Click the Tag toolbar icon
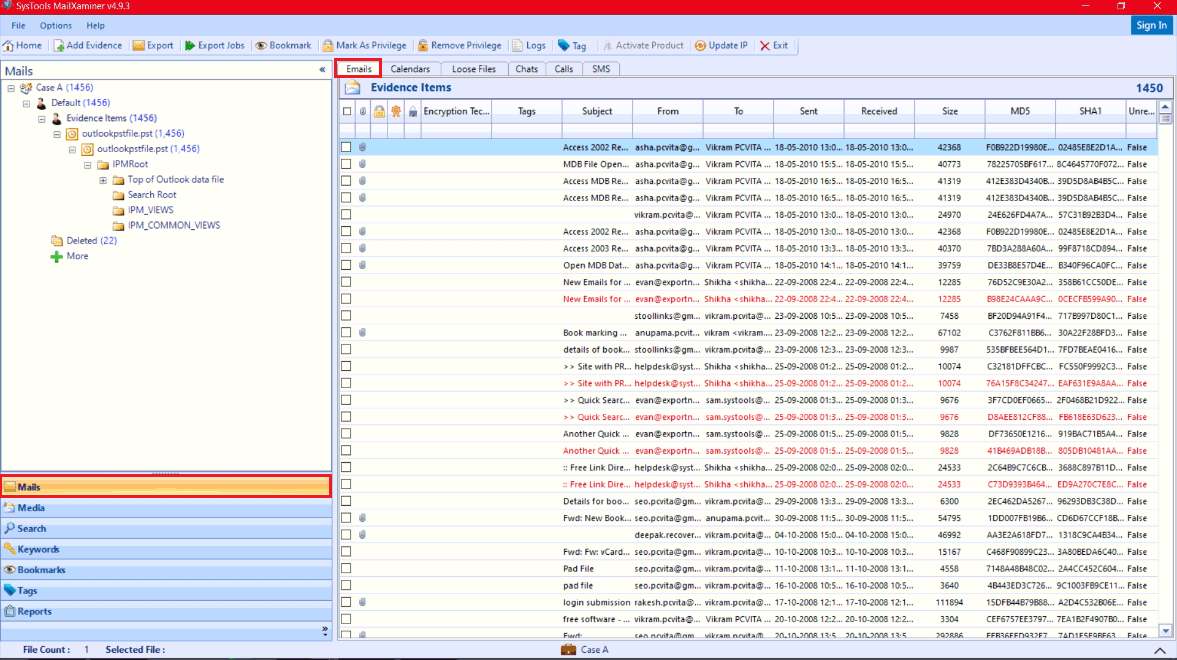The width and height of the screenshot is (1177, 660). coord(564,46)
